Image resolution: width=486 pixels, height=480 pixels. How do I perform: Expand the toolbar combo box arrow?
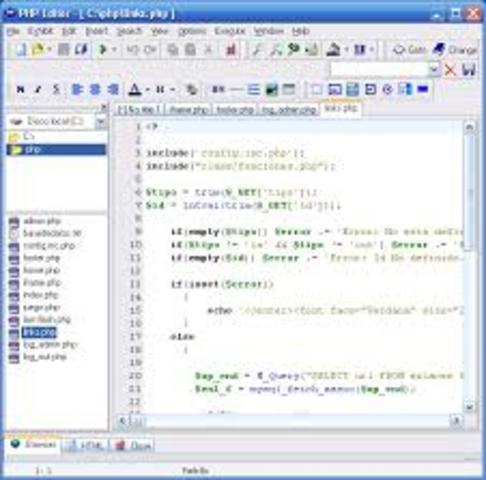click(434, 70)
